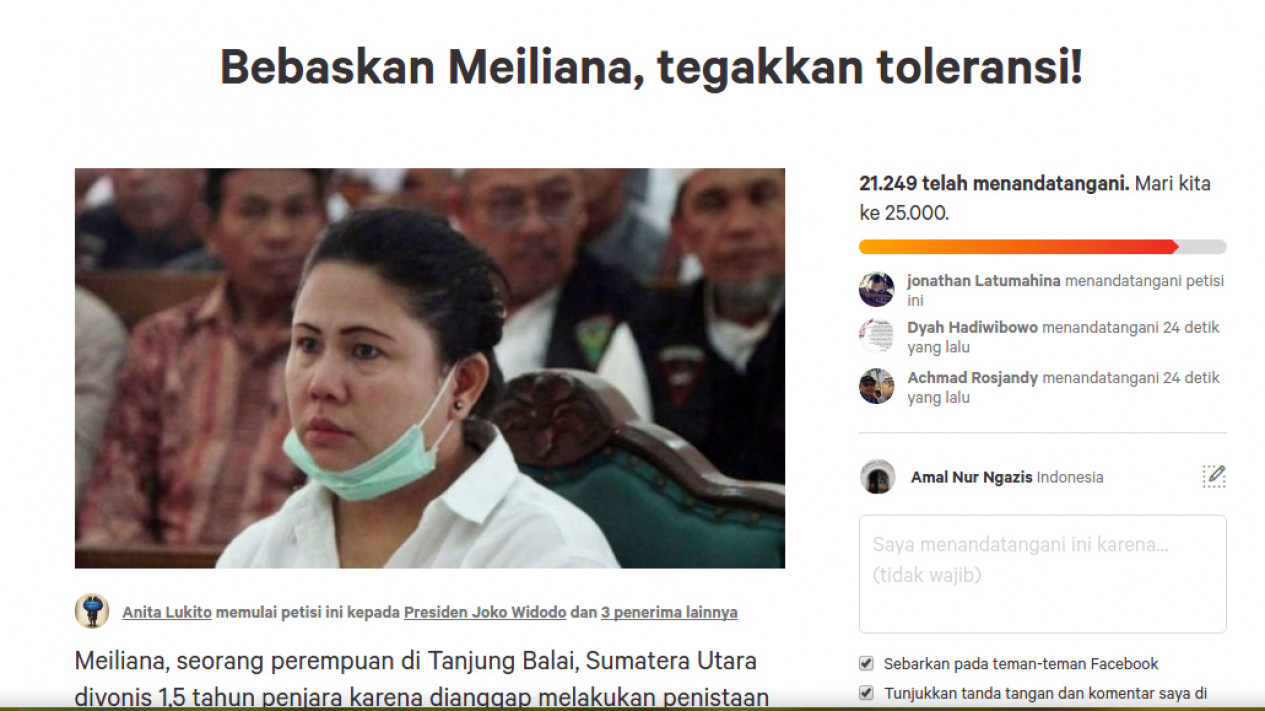Screen dimensions: 1265x711
Task: Open the Anita Lukito profile link
Action: pyautogui.click(x=167, y=612)
